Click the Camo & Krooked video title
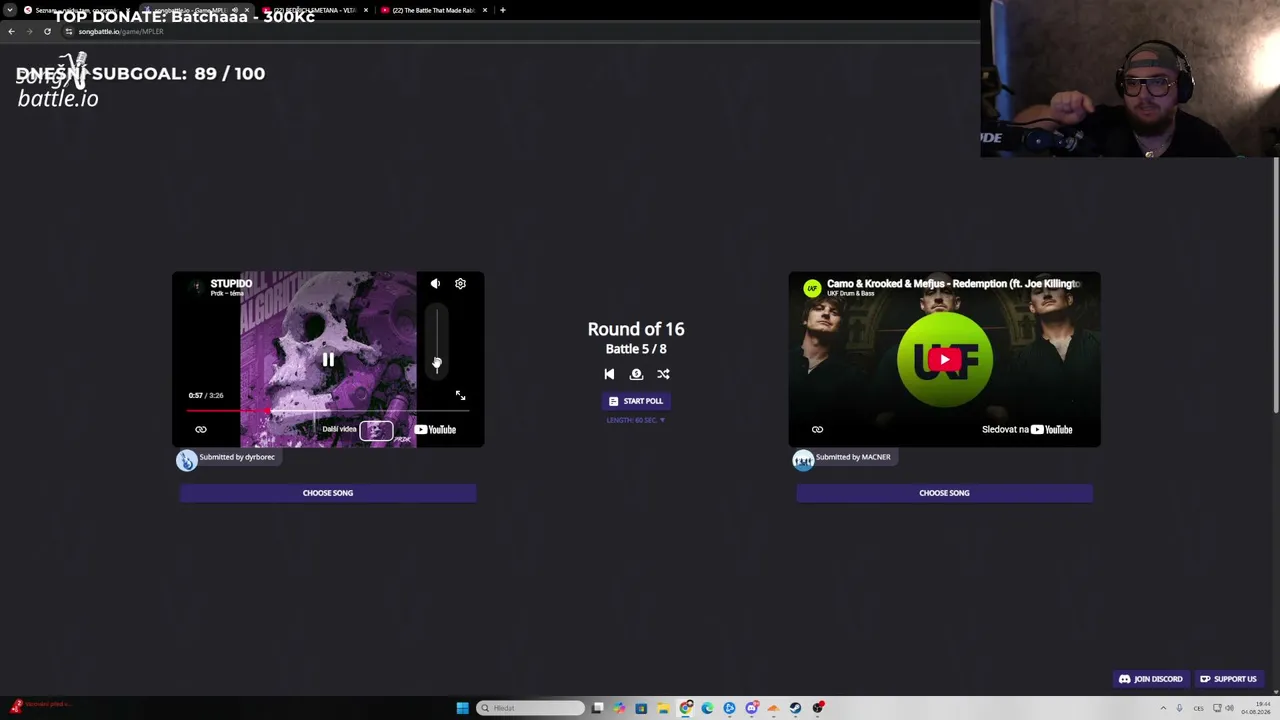The width and height of the screenshot is (1280, 720). [x=954, y=283]
